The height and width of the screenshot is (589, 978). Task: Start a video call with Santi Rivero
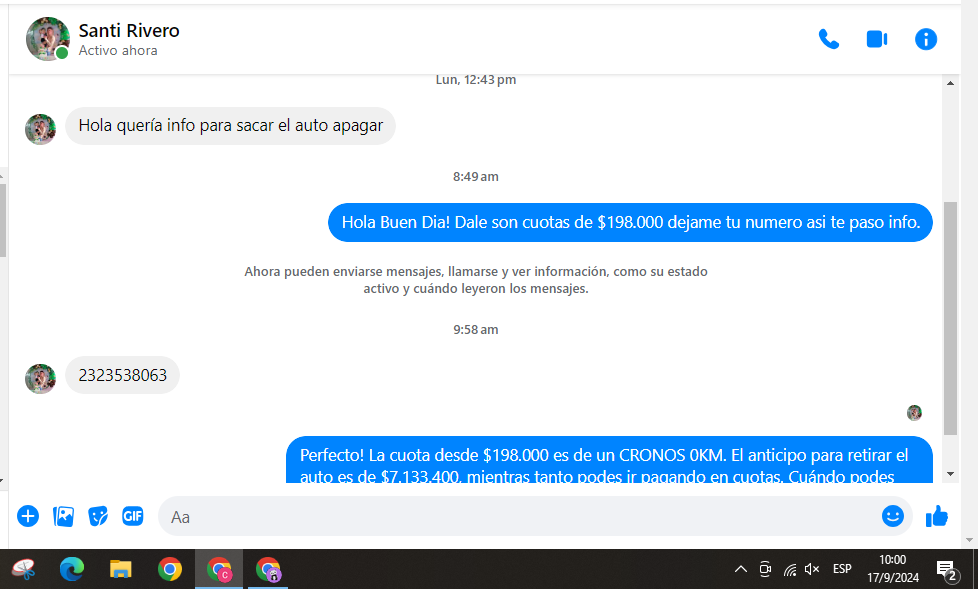tap(877, 39)
